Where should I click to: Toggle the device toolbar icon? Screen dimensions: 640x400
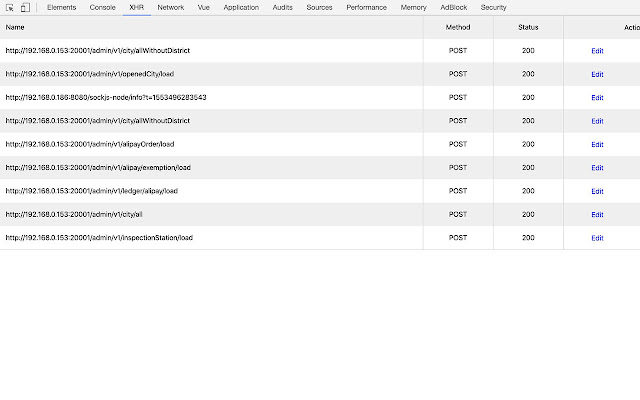click(x=25, y=7)
